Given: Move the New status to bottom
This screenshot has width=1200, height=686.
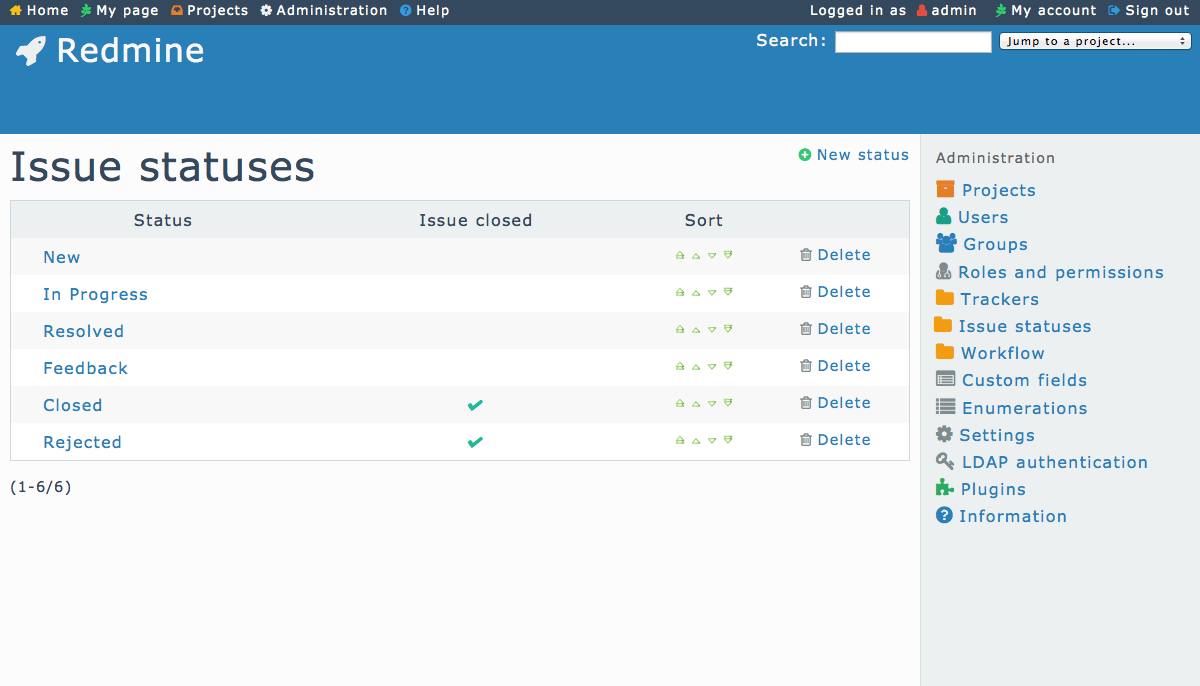Looking at the screenshot, I should pos(728,255).
